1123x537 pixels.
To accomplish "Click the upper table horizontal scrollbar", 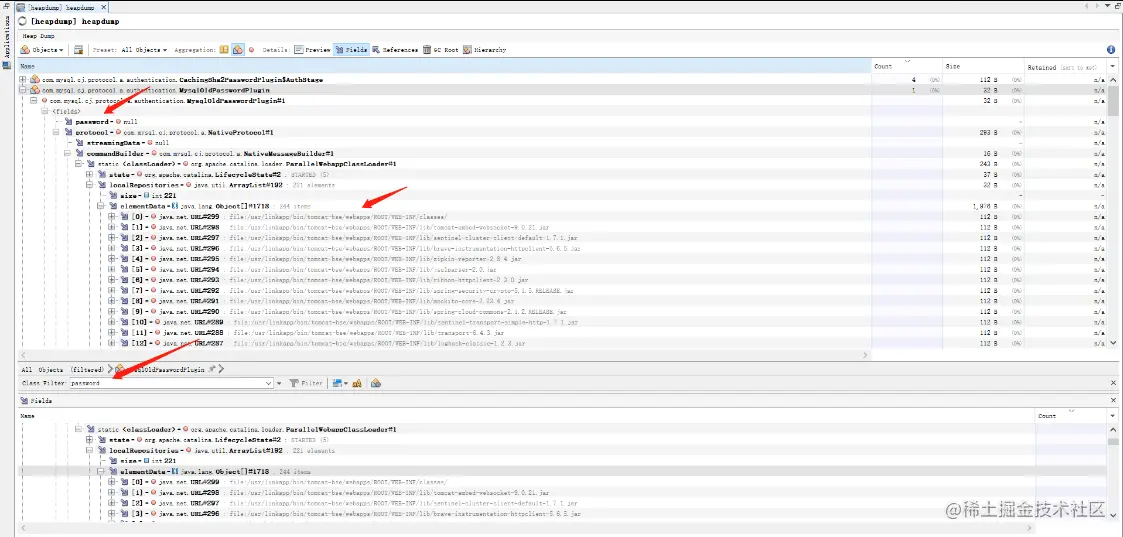I will (x=443, y=354).
